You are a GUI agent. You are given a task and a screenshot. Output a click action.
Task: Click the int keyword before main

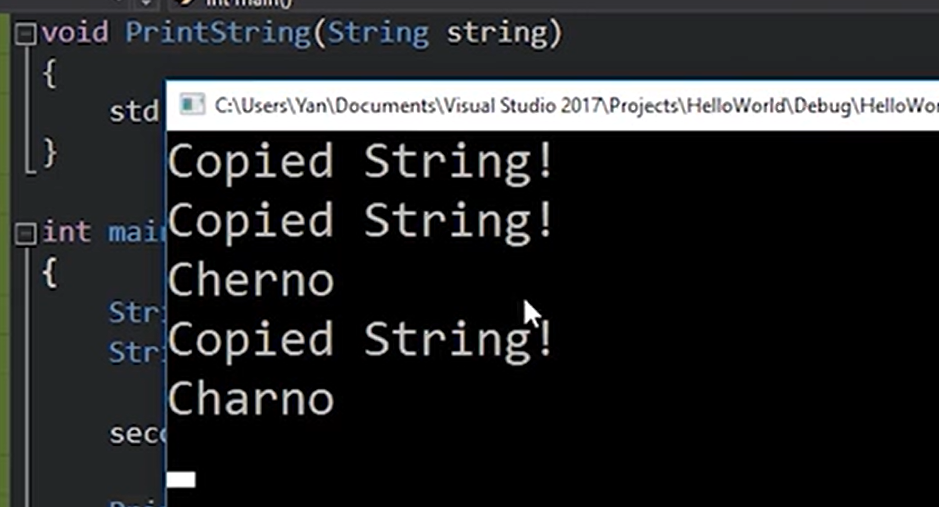66,232
